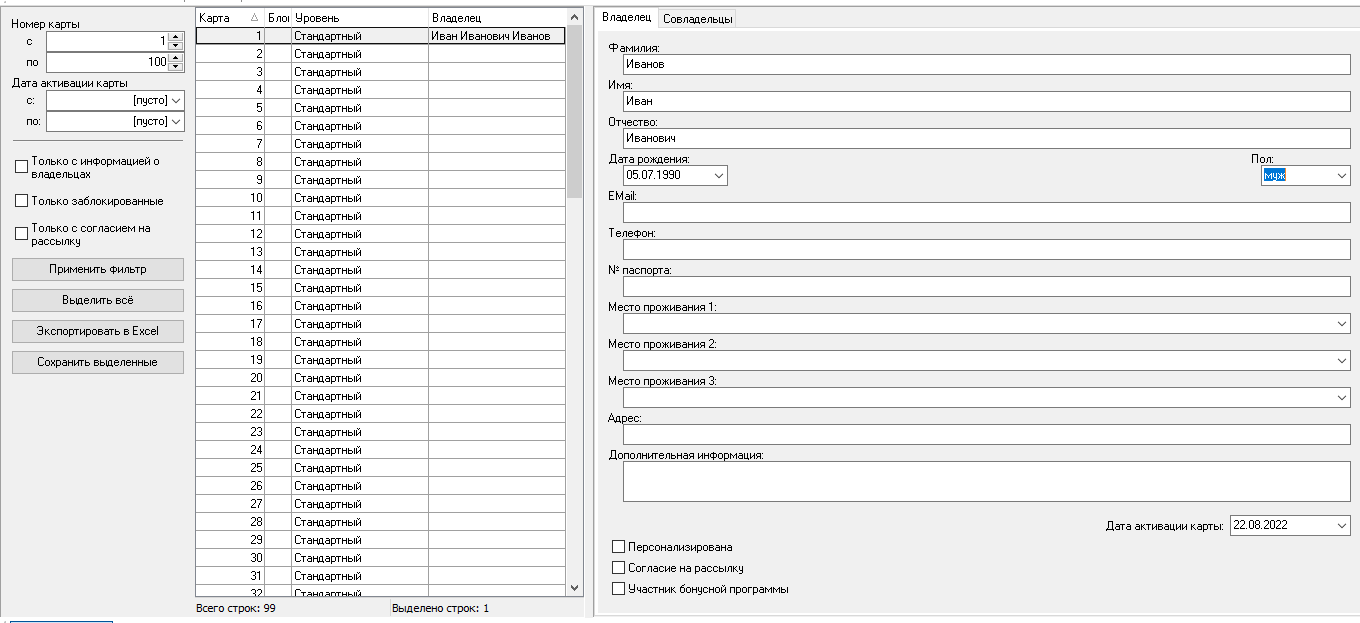This screenshot has height=623, width=1360.
Task: Click the 'Фамилия' field with Иванов
Action: click(986, 64)
